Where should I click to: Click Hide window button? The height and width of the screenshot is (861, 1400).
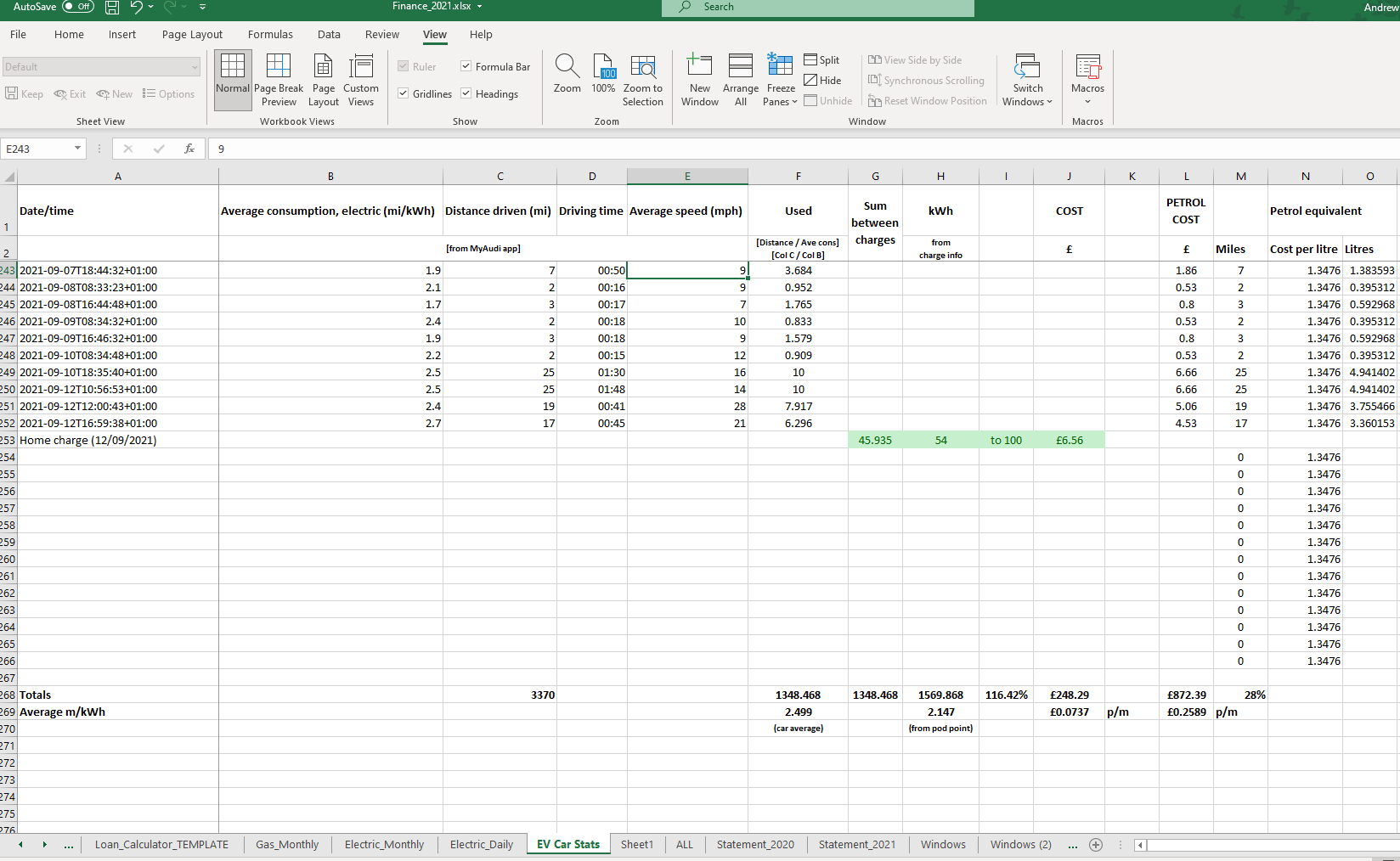pyautogui.click(x=822, y=80)
